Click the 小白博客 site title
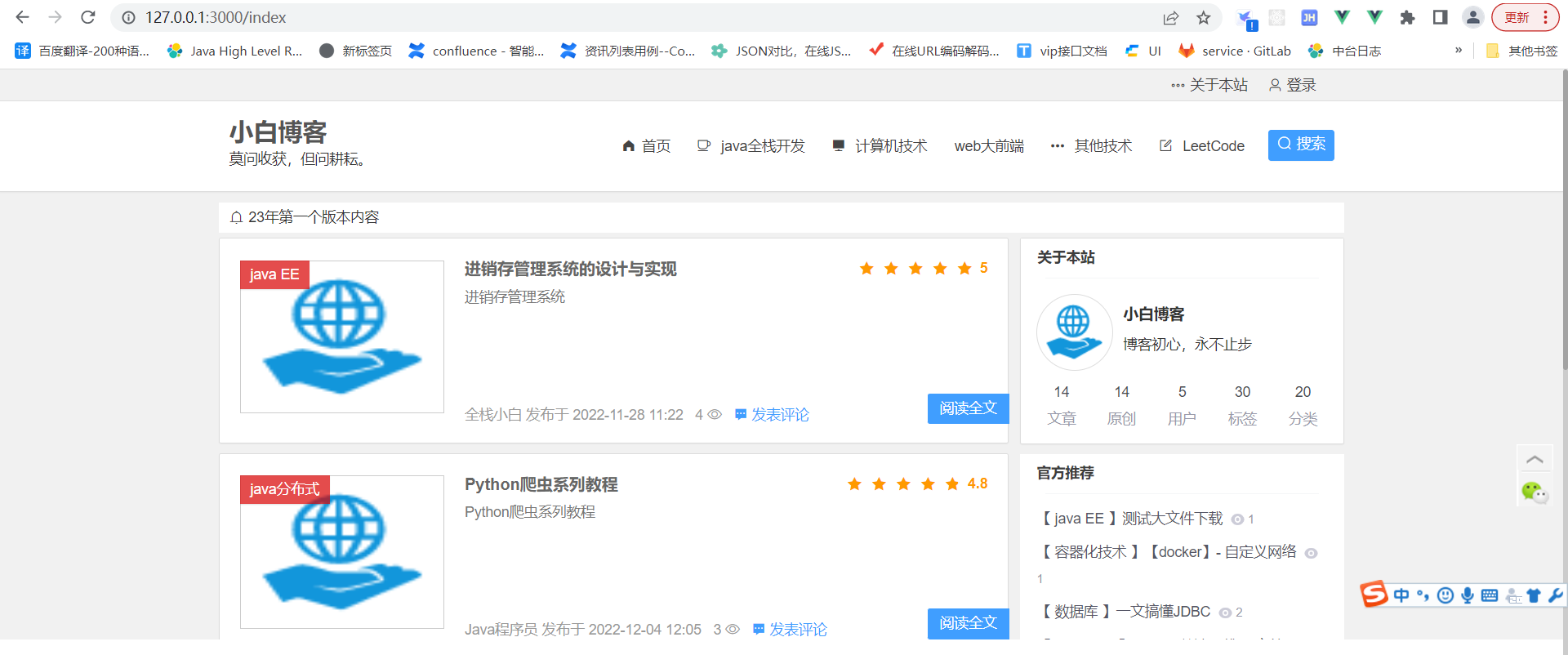1568x655 pixels. [278, 131]
